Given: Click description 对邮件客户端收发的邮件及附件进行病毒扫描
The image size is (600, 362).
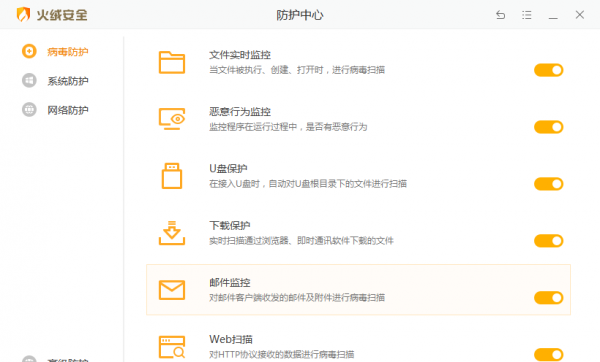Looking at the screenshot, I should click(x=297, y=298).
